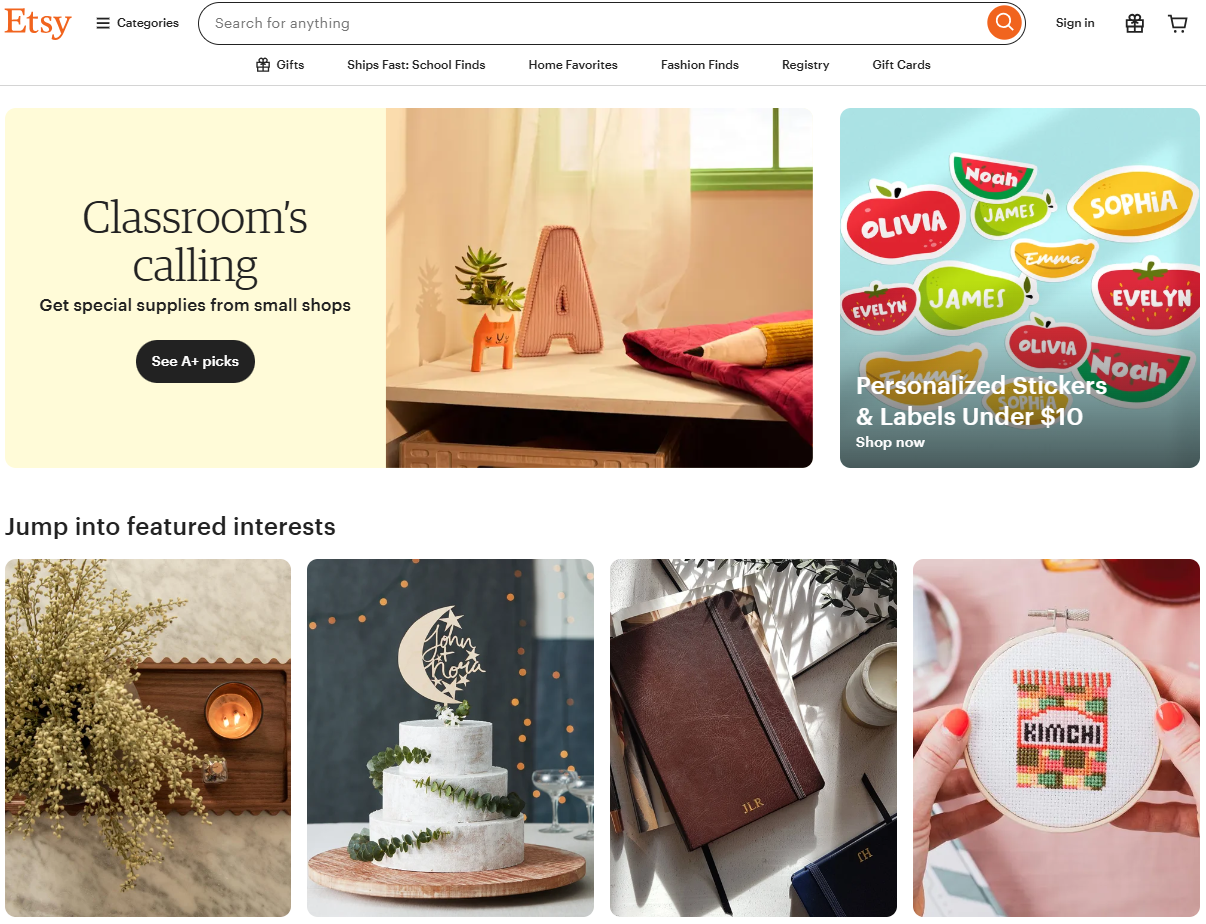Open the Categories hamburger menu
Viewport: 1206px width, 924px height.
137,23
